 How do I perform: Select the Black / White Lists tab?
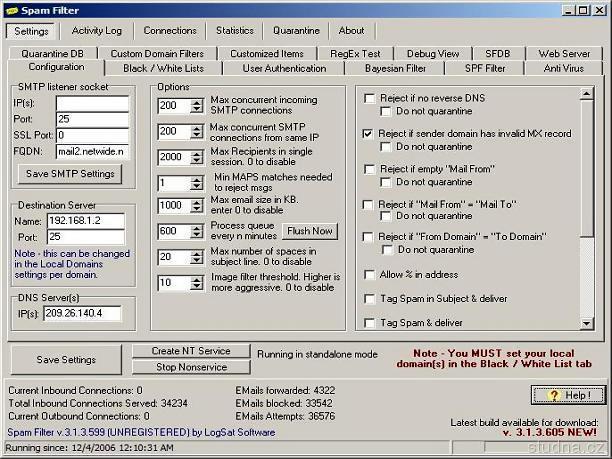pos(163,68)
